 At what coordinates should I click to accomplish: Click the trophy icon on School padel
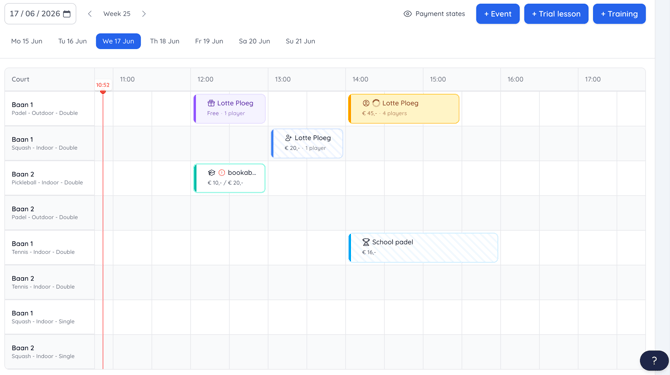[366, 242]
